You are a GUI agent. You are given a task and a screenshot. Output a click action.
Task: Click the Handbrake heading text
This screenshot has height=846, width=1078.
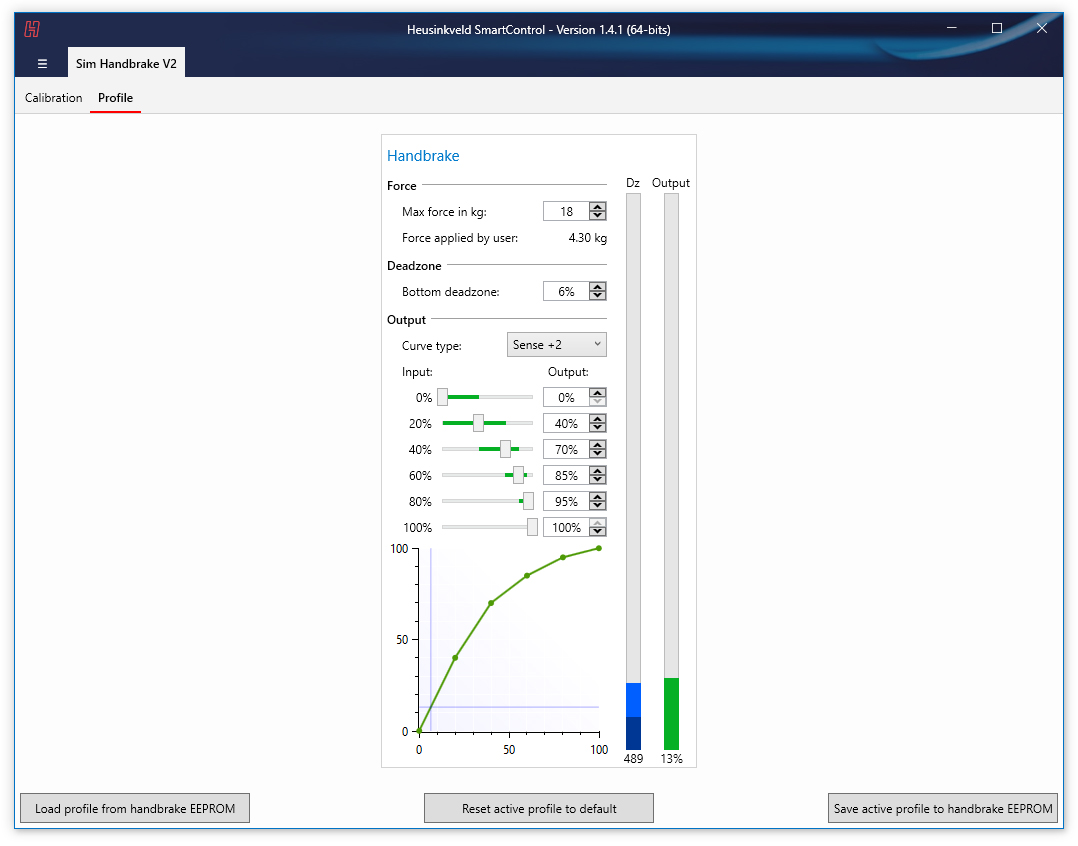[423, 156]
